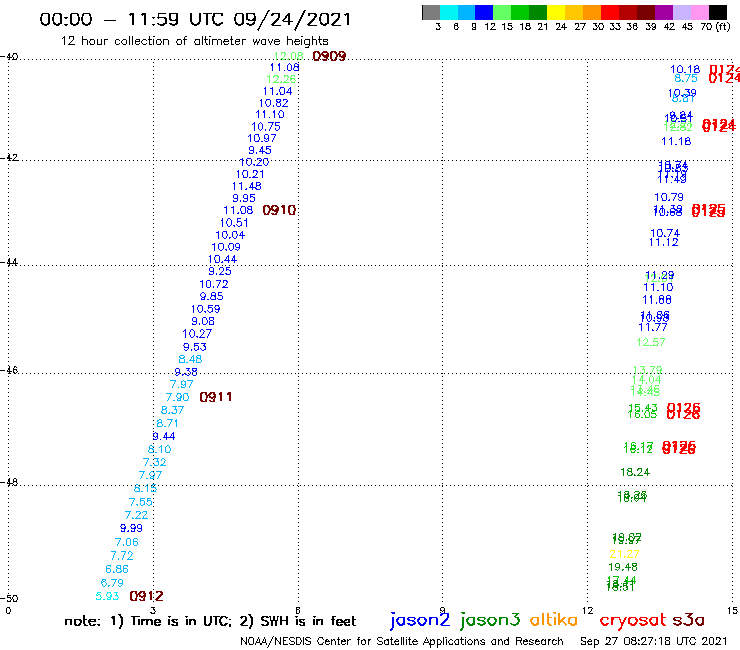Select the s3a satellite label
The width and height of the screenshot is (740, 650).
[x=689, y=620]
